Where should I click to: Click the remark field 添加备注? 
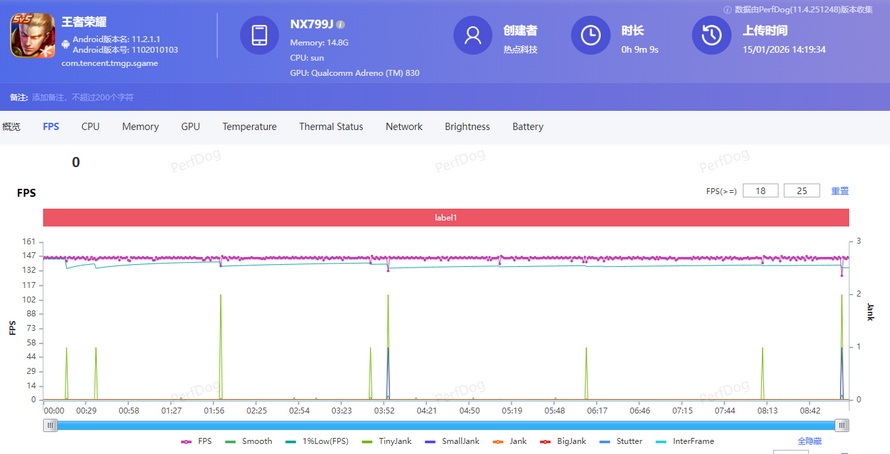click(x=83, y=98)
